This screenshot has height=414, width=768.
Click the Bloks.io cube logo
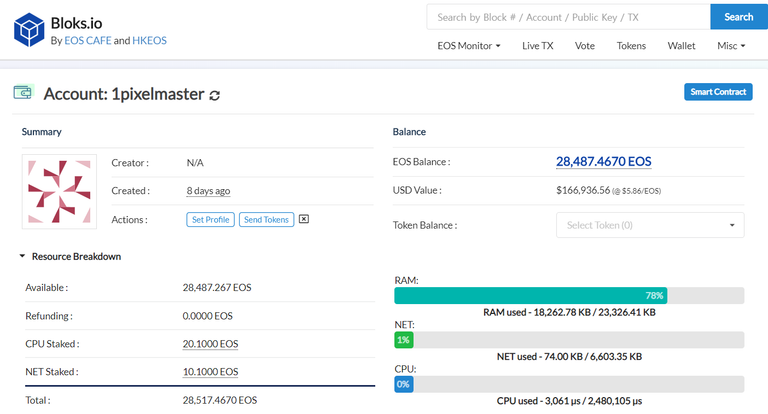29,30
